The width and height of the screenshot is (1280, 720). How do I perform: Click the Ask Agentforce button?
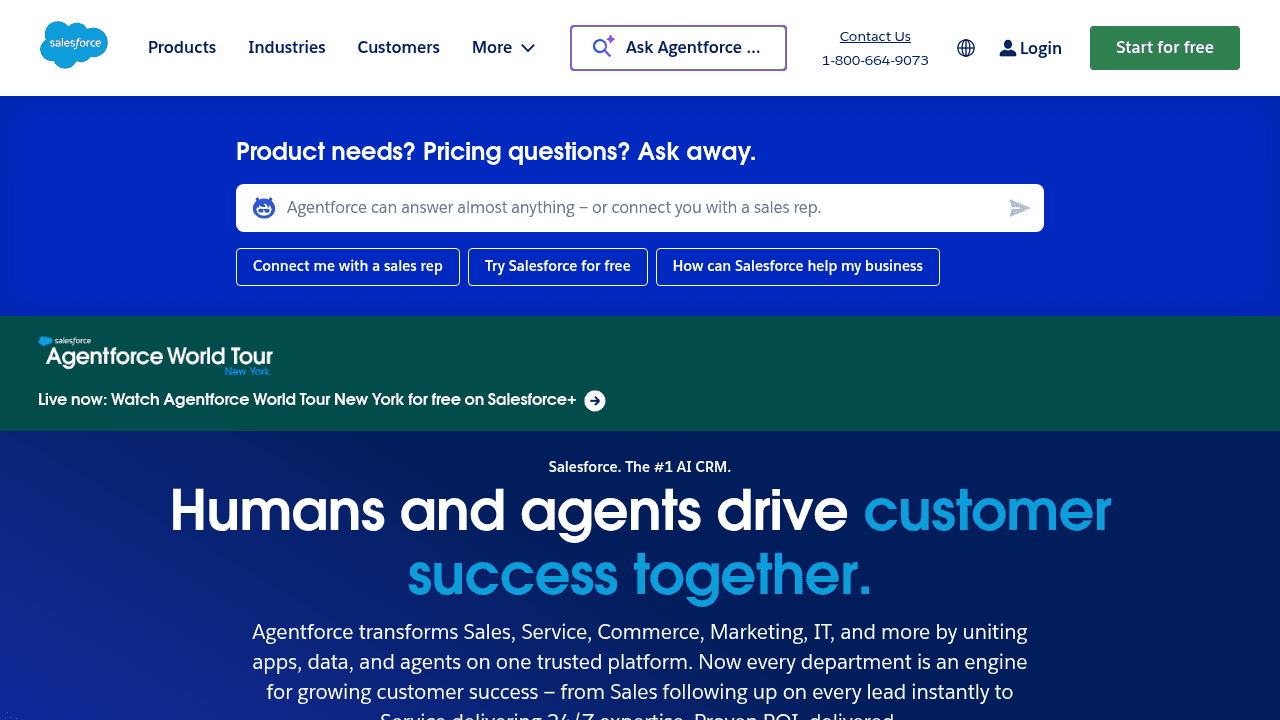click(x=678, y=48)
